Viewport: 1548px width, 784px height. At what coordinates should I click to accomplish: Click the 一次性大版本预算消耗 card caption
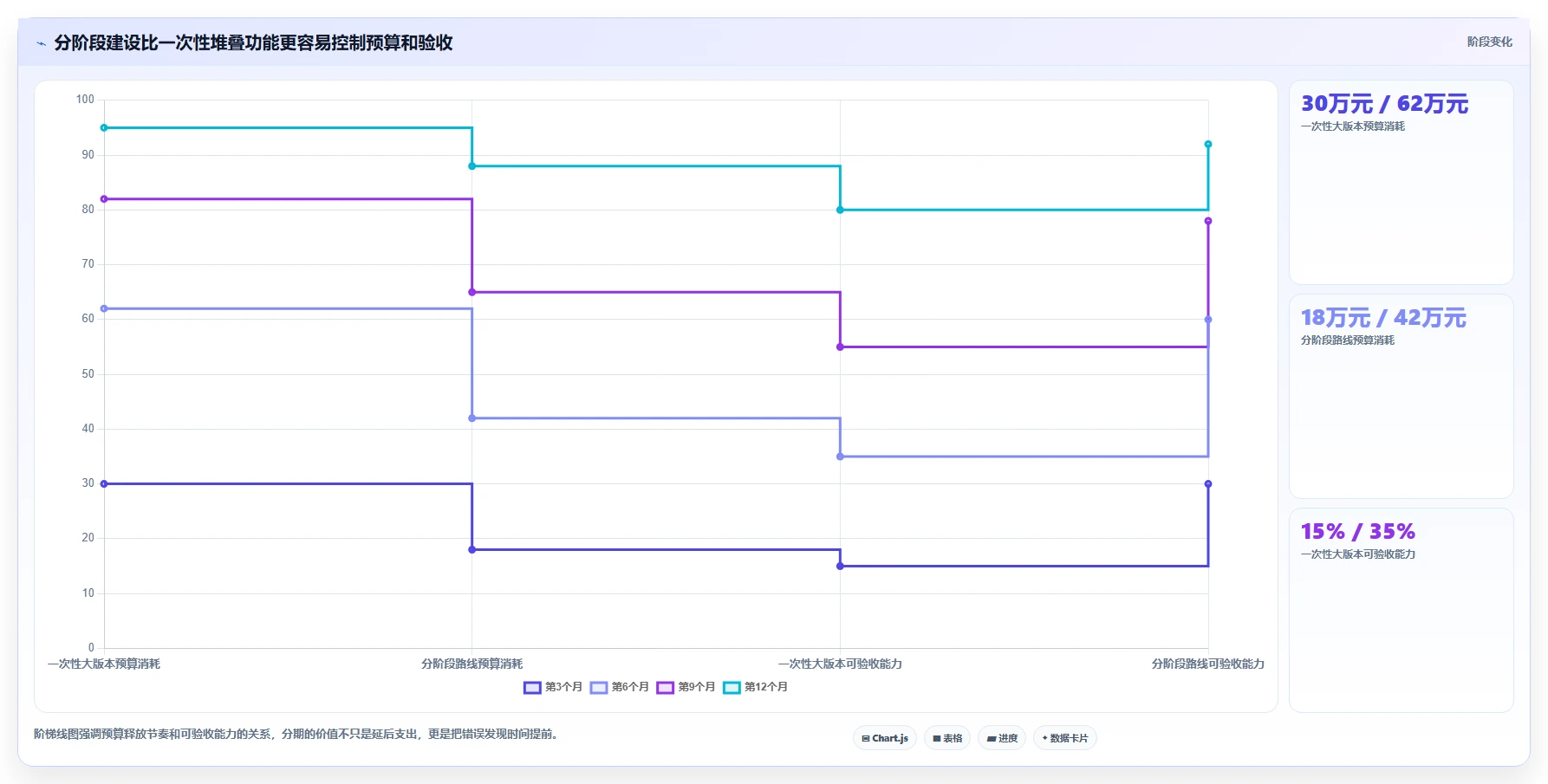point(1353,126)
